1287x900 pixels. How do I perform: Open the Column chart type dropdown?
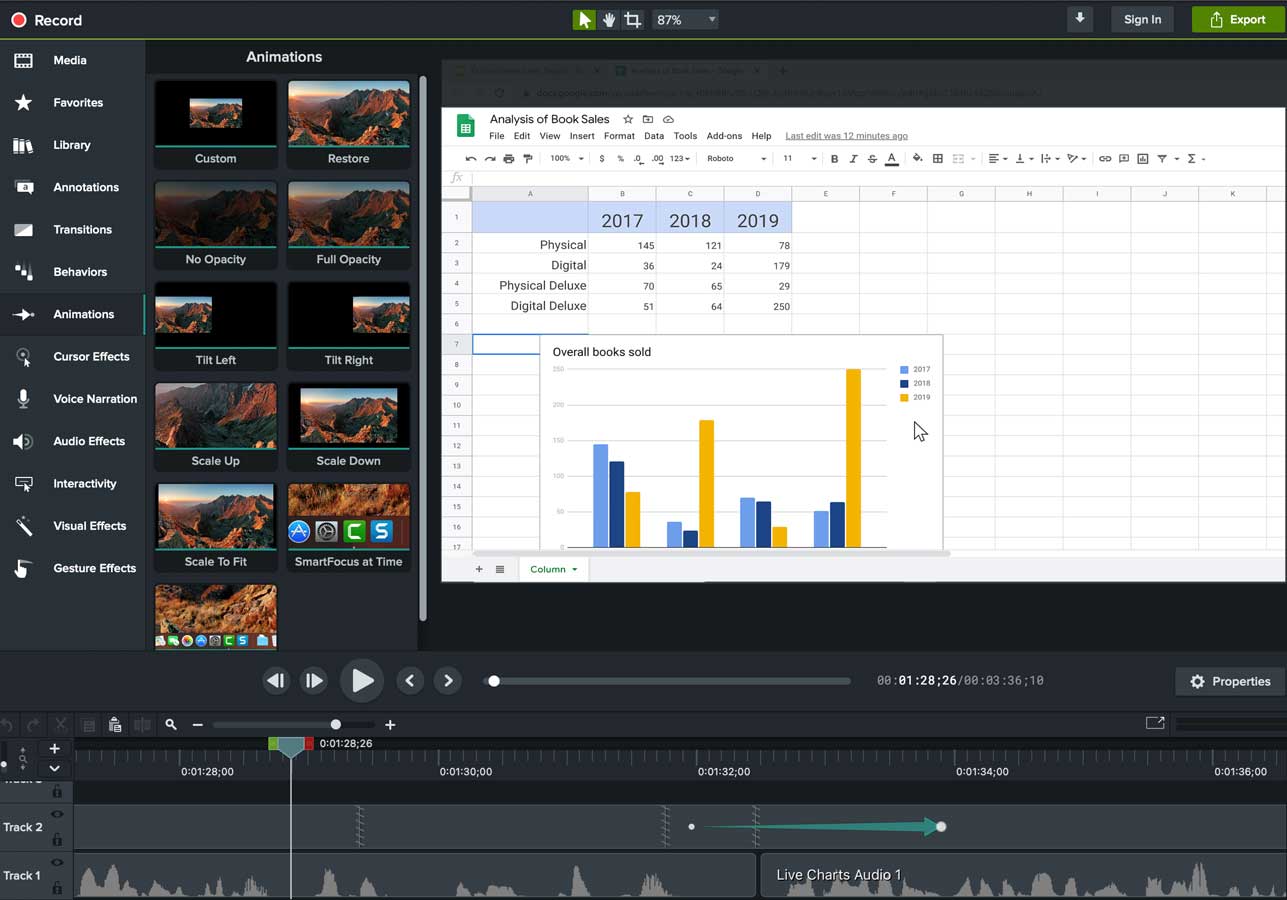(x=553, y=568)
